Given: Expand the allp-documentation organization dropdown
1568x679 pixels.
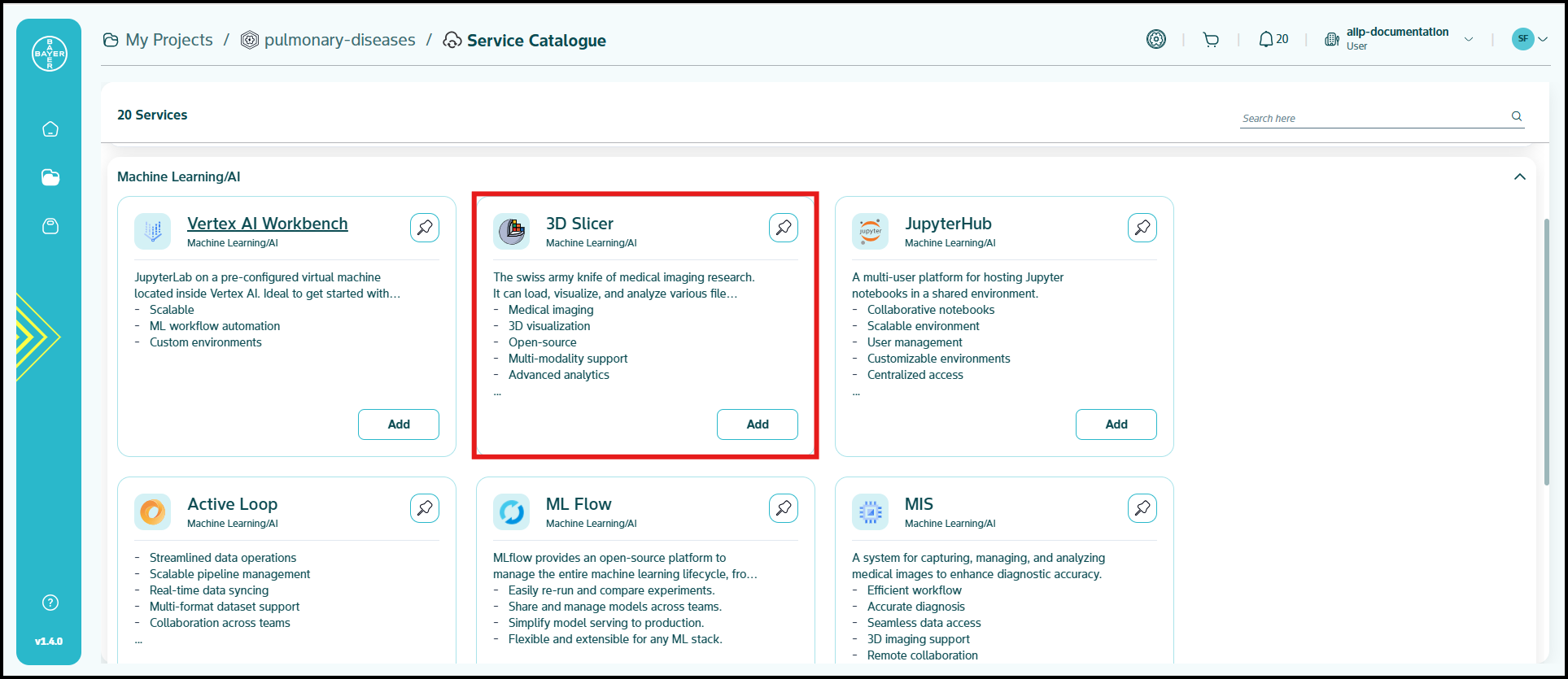Looking at the screenshot, I should [1469, 39].
